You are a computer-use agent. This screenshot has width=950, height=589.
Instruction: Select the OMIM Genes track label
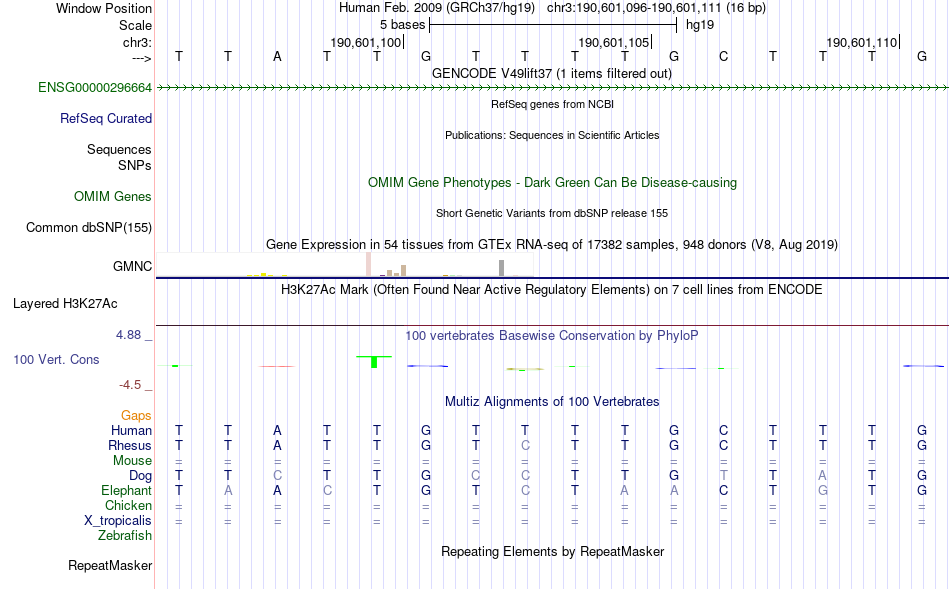[112, 197]
